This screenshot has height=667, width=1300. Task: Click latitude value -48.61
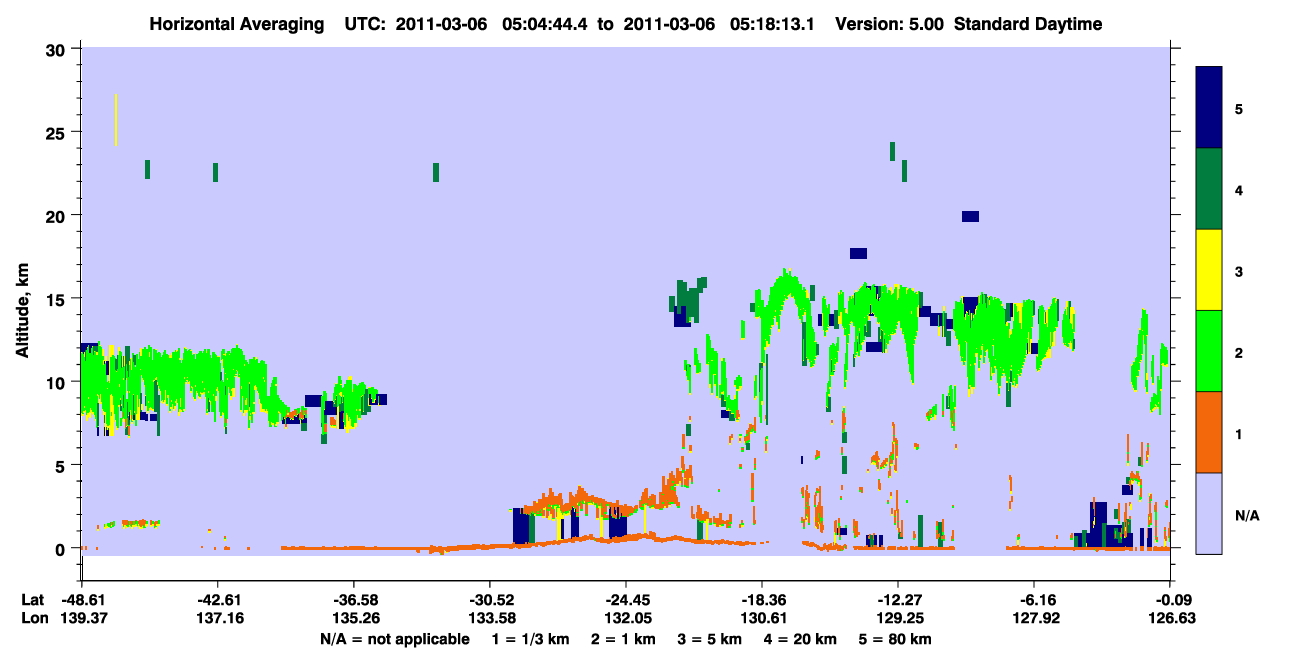82,600
